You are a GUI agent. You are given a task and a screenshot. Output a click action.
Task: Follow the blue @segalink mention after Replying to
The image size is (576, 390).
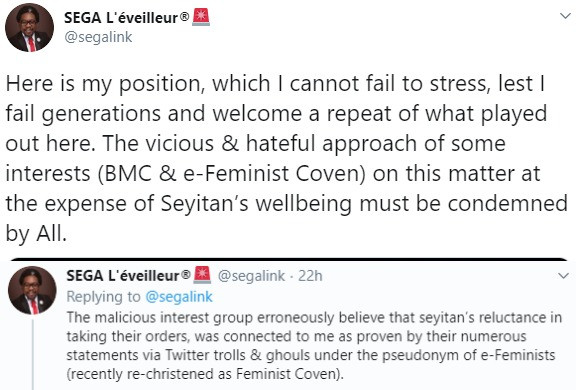pyautogui.click(x=179, y=297)
